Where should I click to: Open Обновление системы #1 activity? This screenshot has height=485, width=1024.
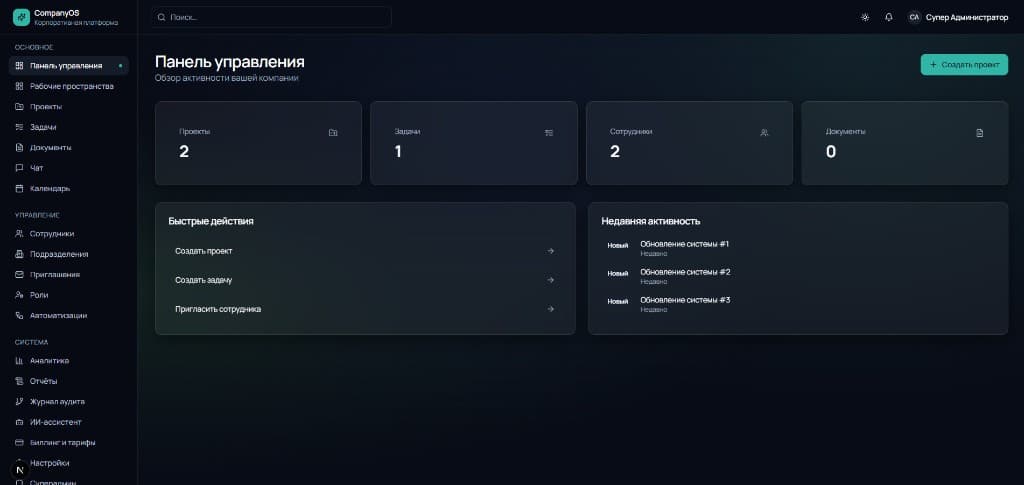[x=684, y=244]
